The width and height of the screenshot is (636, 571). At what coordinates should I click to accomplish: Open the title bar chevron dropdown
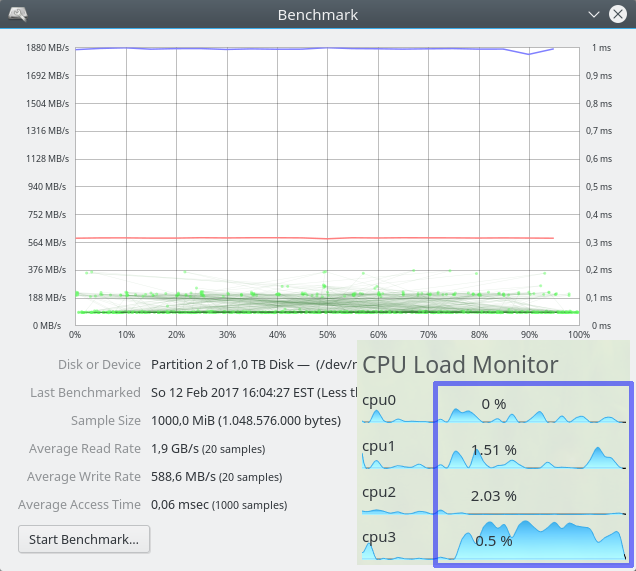point(593,15)
